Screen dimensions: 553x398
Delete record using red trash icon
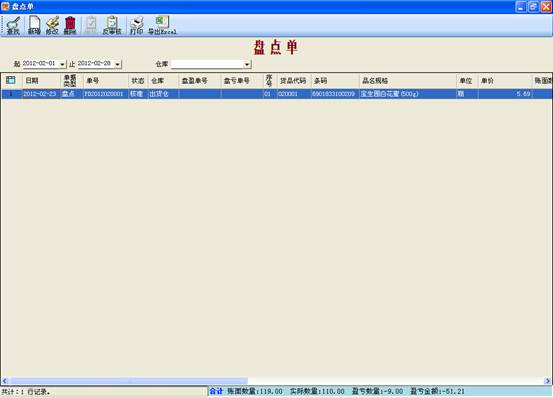pos(70,25)
